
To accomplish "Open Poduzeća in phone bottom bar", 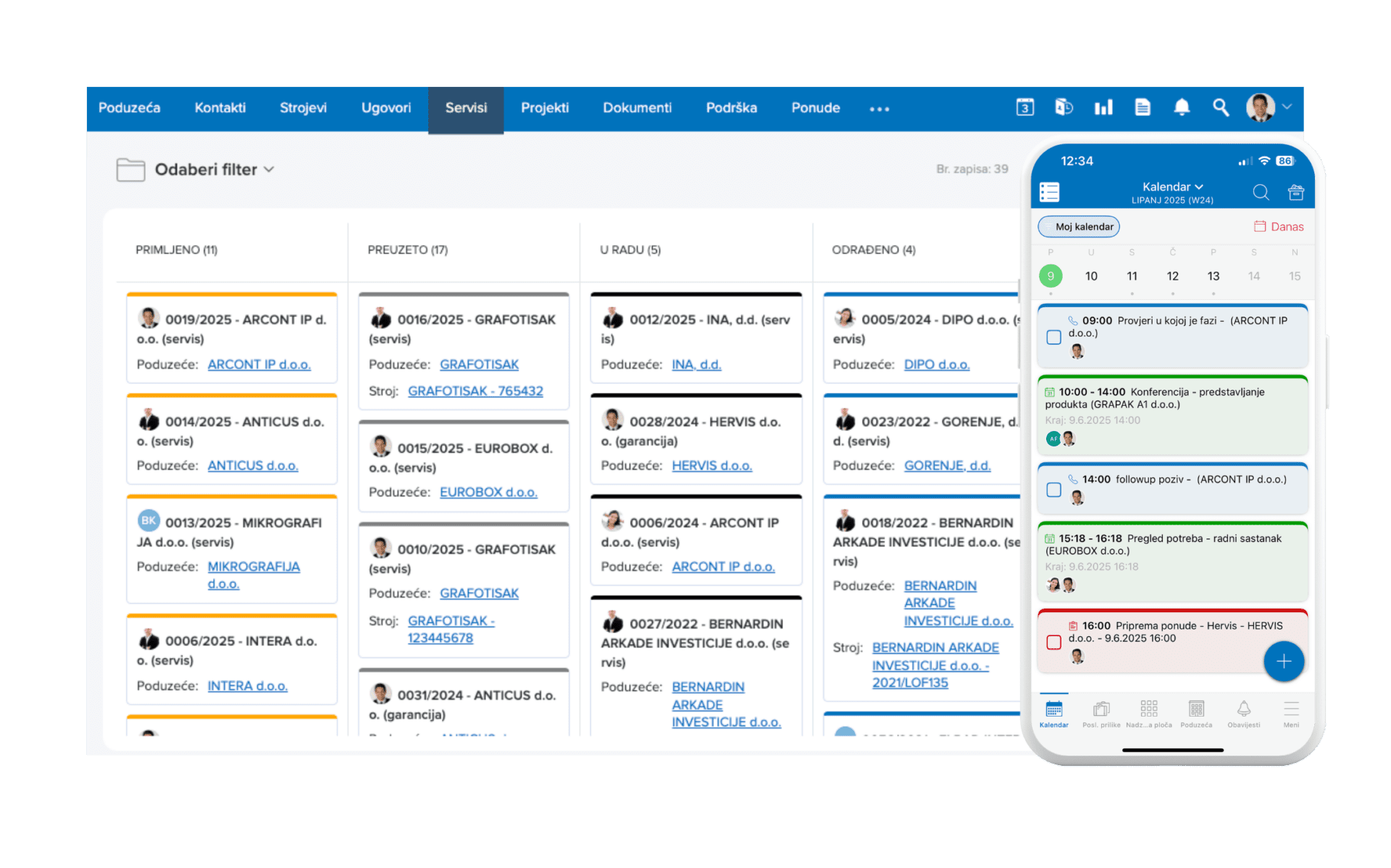I will tap(1196, 713).
